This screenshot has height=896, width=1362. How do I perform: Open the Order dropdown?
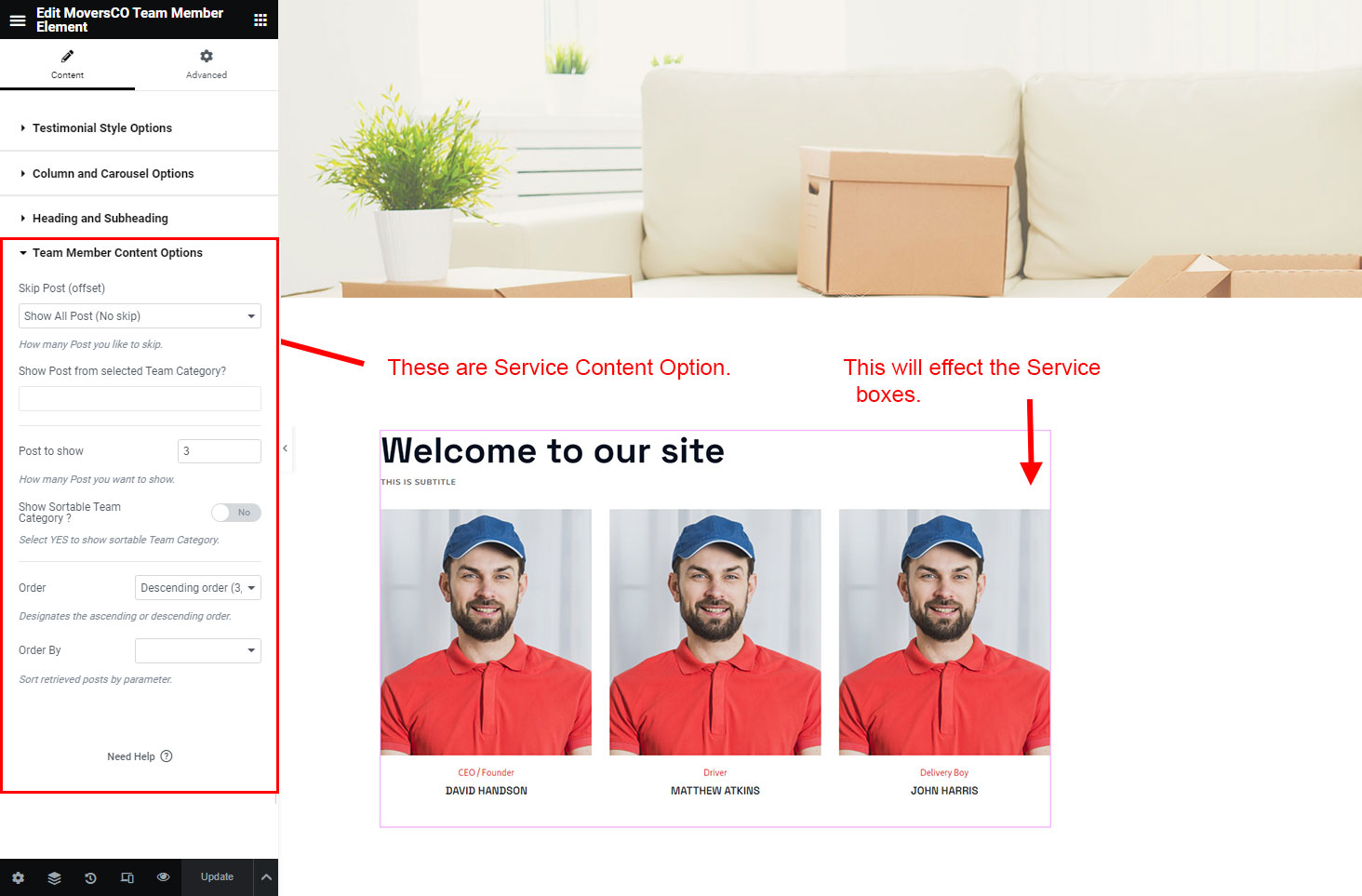tap(198, 588)
